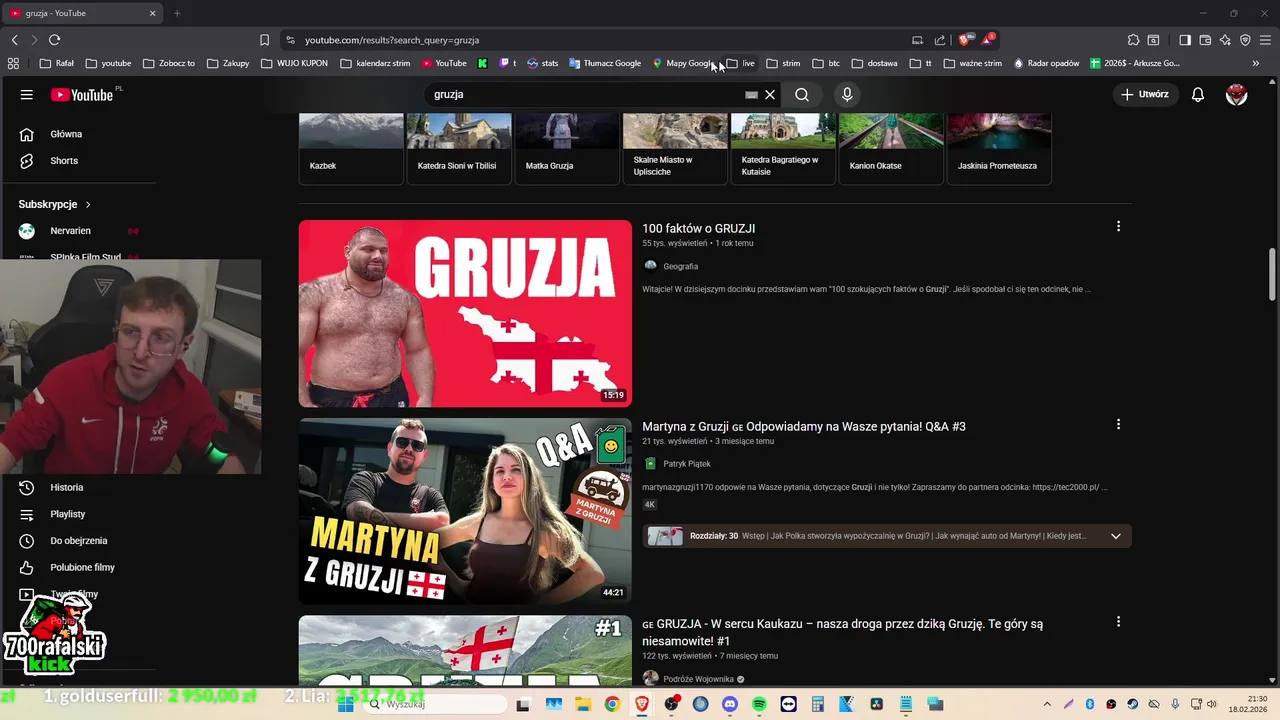This screenshot has width=1280, height=720.
Task: Expand the Subskrypcje section chevron
Action: click(88, 204)
